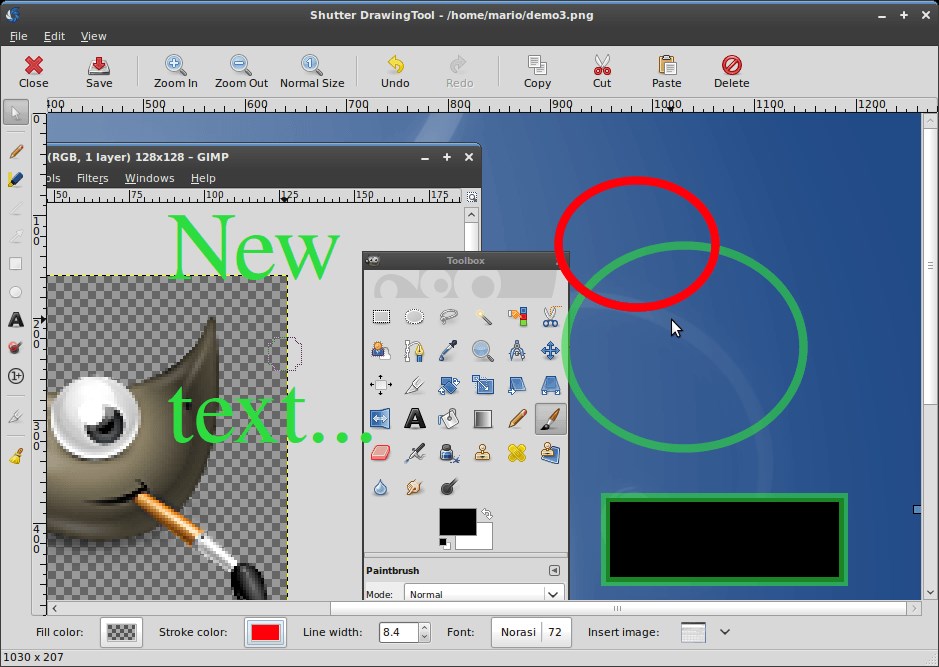This screenshot has height=667, width=939.
Task: Increase line width with up stepper
Action: click(x=425, y=627)
